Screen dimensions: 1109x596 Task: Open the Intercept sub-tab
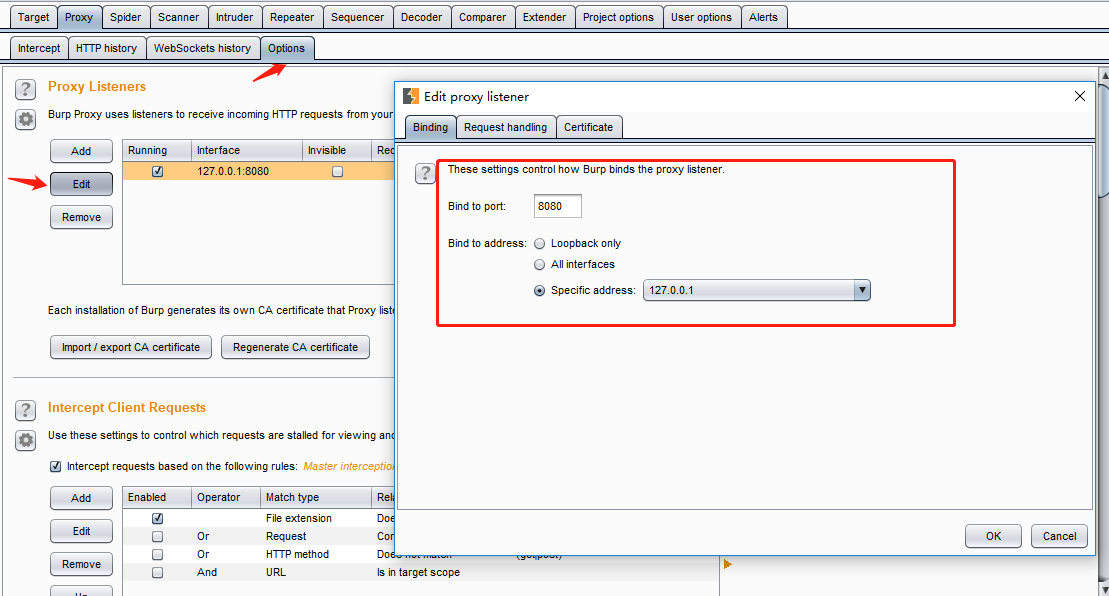pyautogui.click(x=39, y=48)
